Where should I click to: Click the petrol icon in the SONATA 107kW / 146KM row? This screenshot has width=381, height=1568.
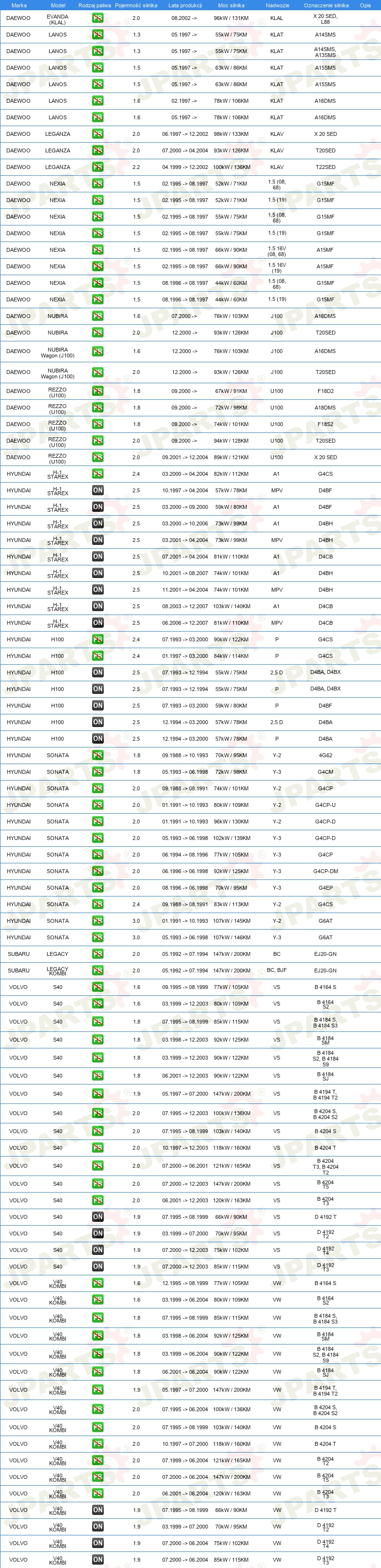tap(97, 937)
